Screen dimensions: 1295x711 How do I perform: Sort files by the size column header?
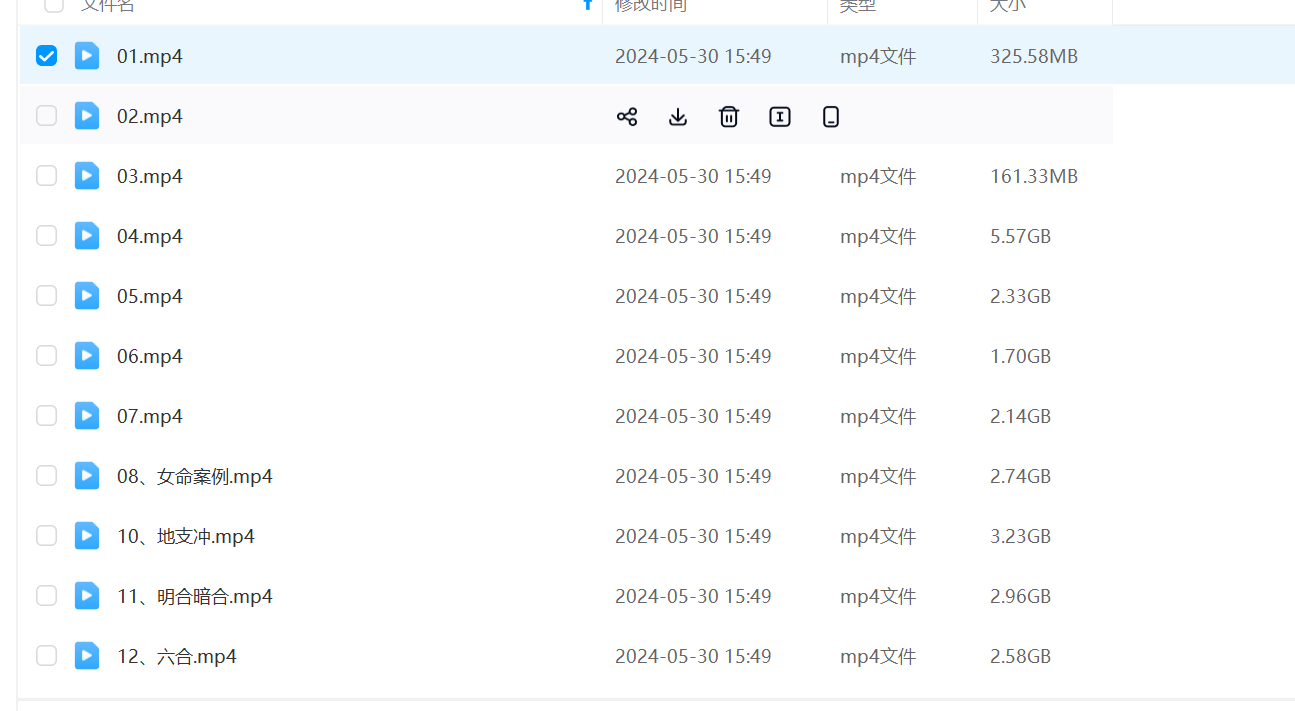[1007, 5]
